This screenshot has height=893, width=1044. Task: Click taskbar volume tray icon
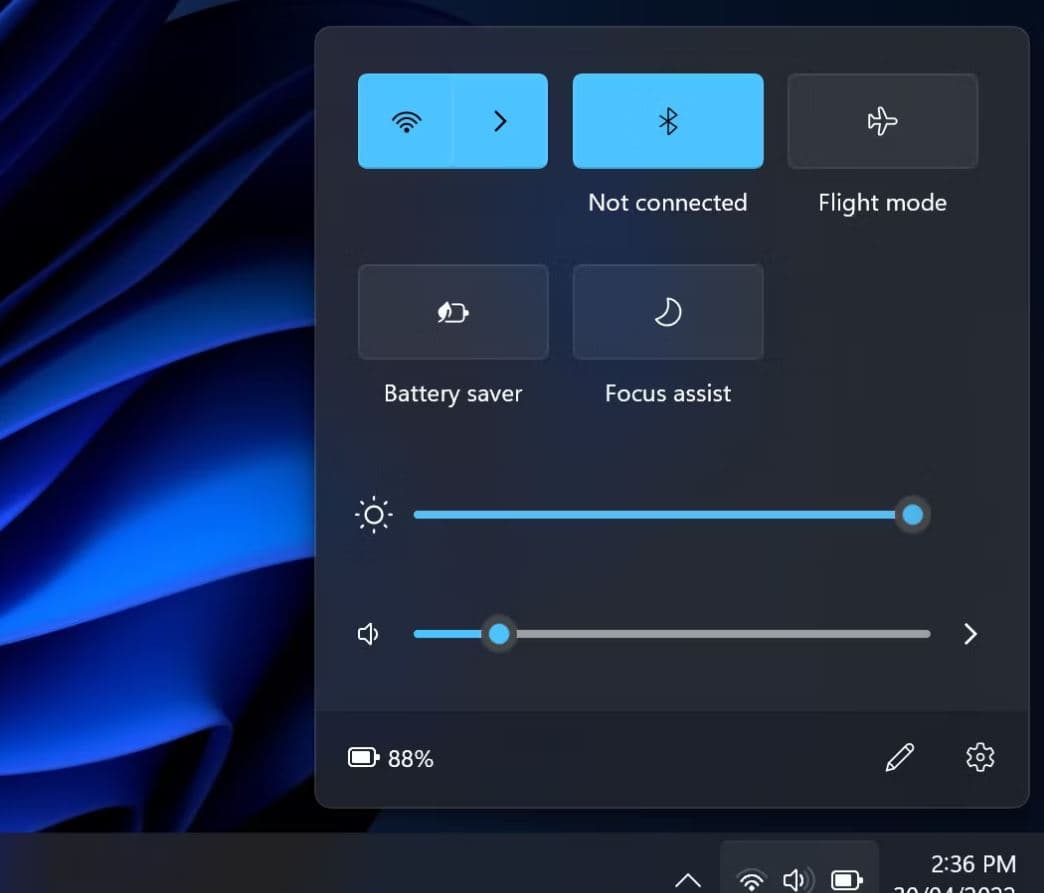(798, 880)
